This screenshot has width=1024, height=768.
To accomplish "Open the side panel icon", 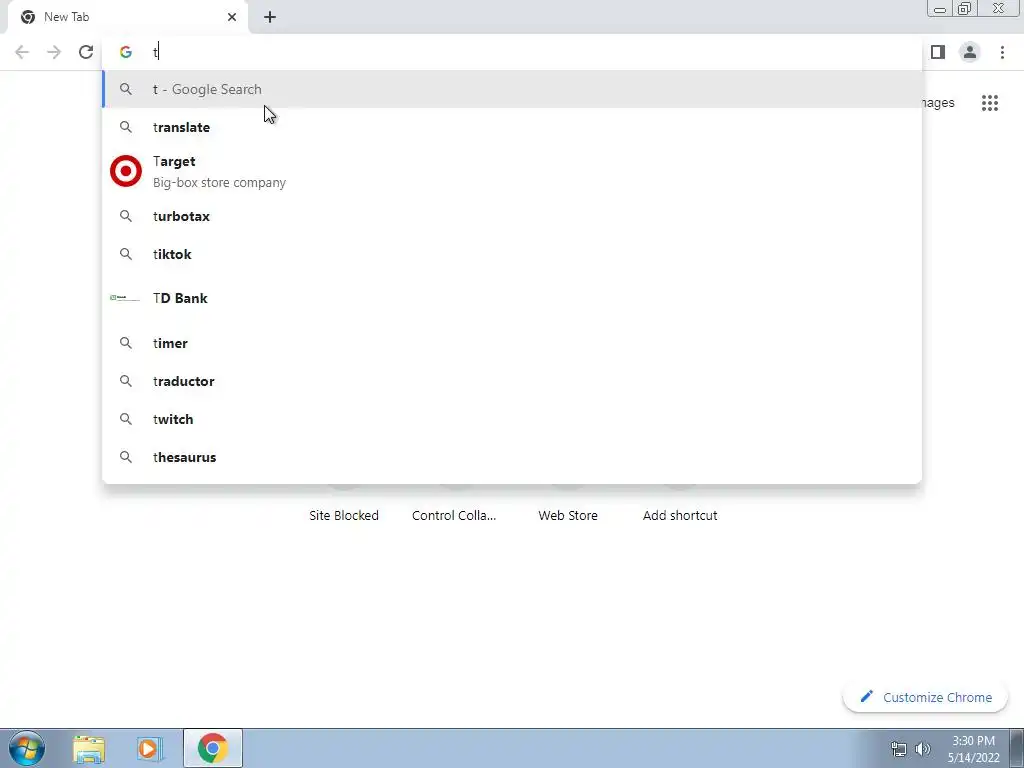I will 938,52.
